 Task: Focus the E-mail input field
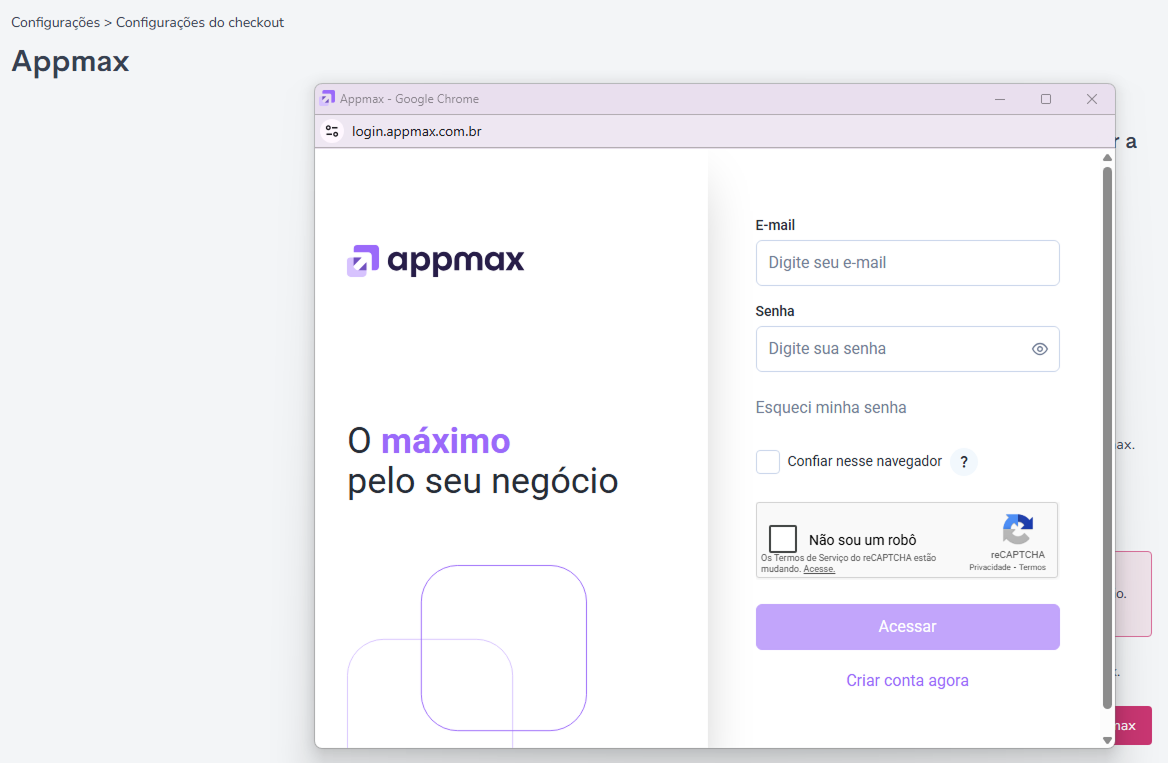907,263
